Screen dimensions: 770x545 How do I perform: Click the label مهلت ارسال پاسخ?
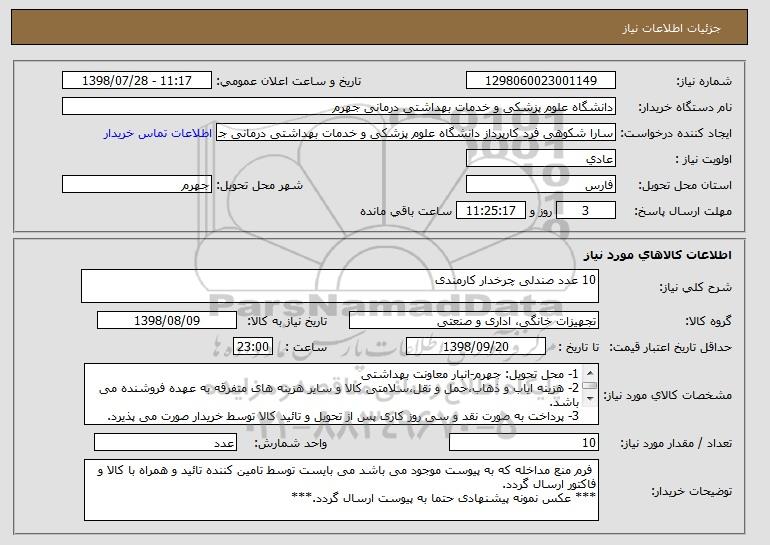683,211
